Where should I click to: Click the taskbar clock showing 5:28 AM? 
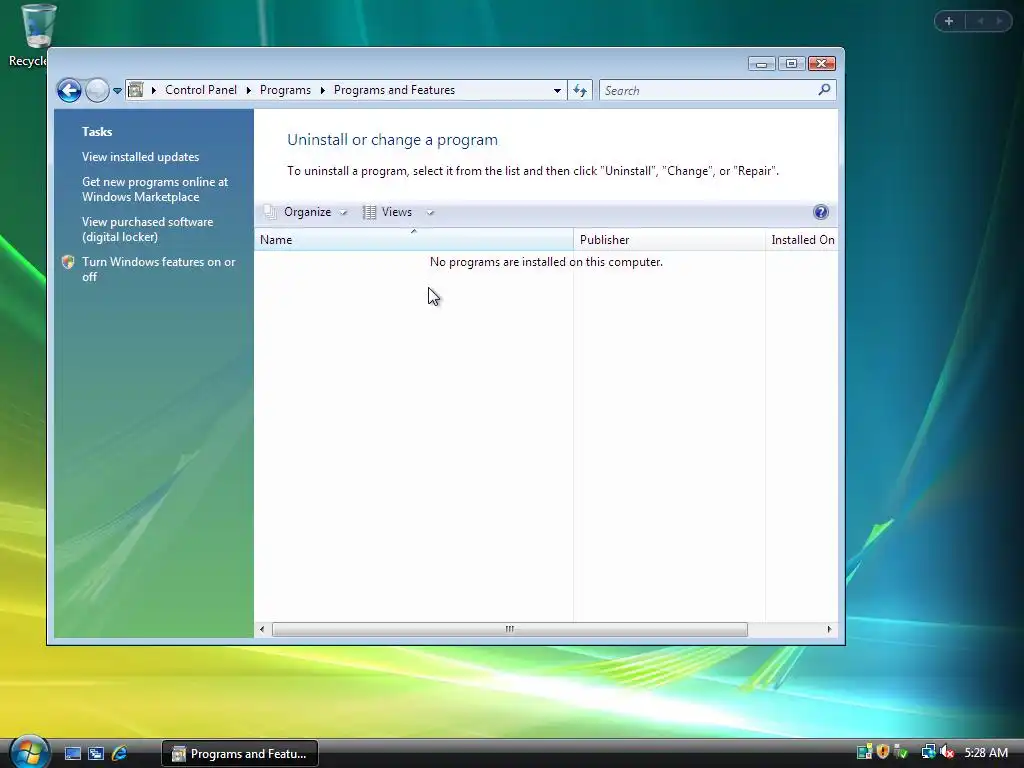coord(986,753)
